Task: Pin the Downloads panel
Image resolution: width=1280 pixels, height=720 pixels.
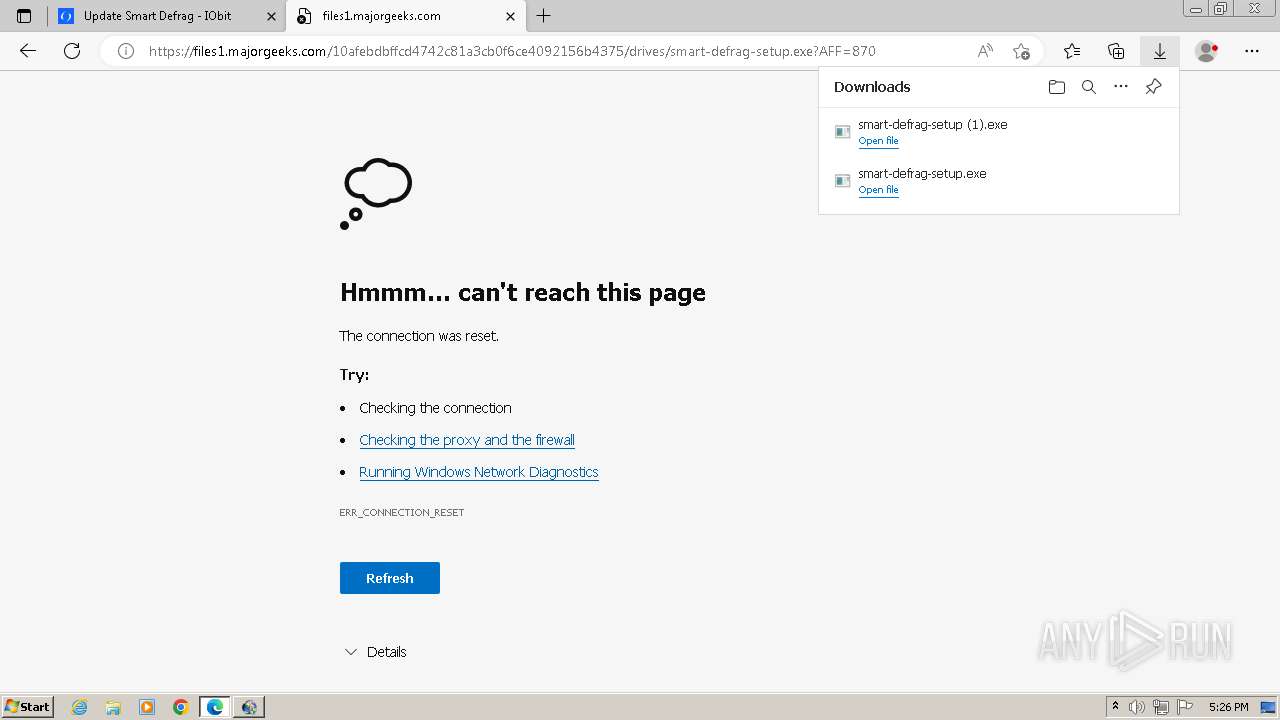Action: pos(1153,87)
